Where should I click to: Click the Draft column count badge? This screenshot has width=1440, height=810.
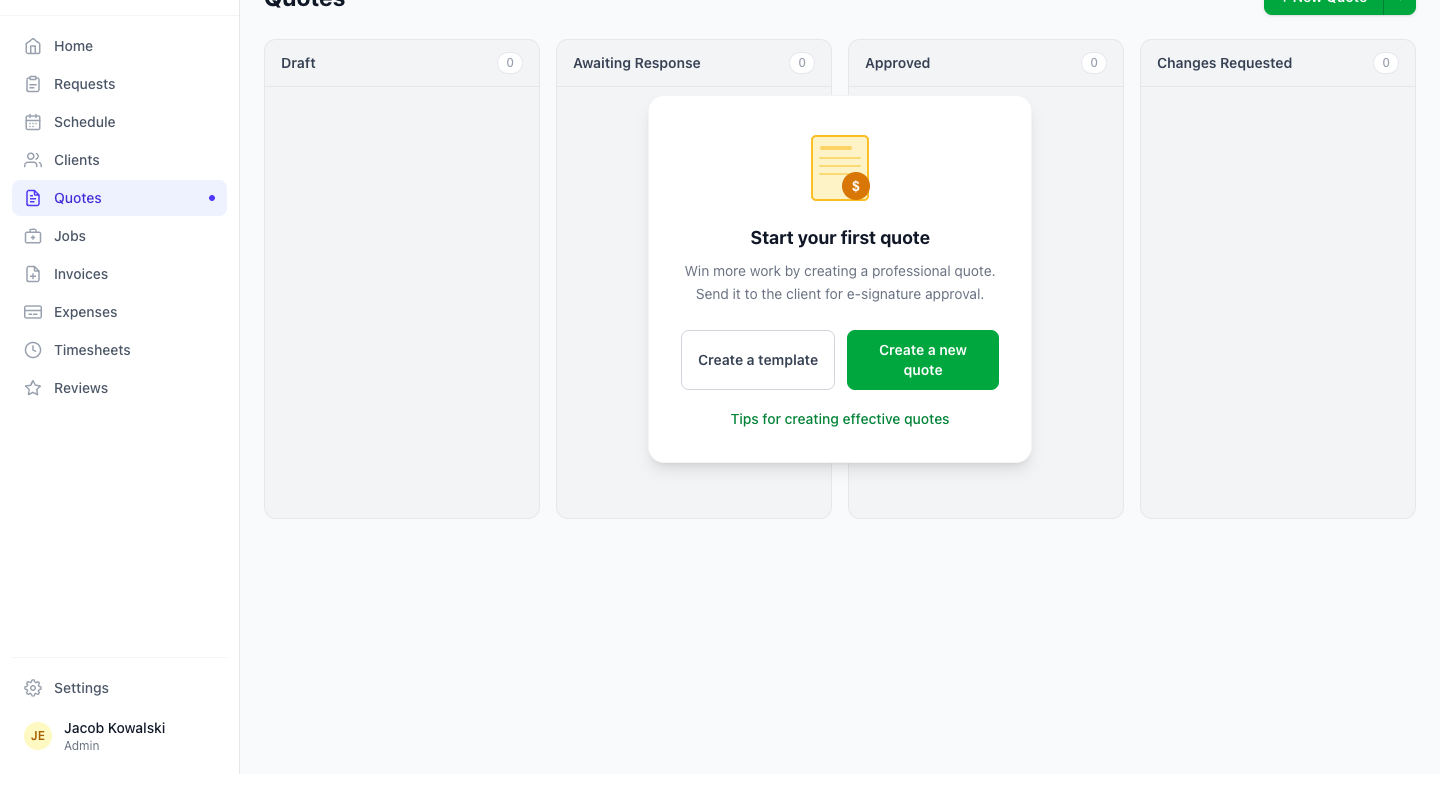pyautogui.click(x=510, y=62)
